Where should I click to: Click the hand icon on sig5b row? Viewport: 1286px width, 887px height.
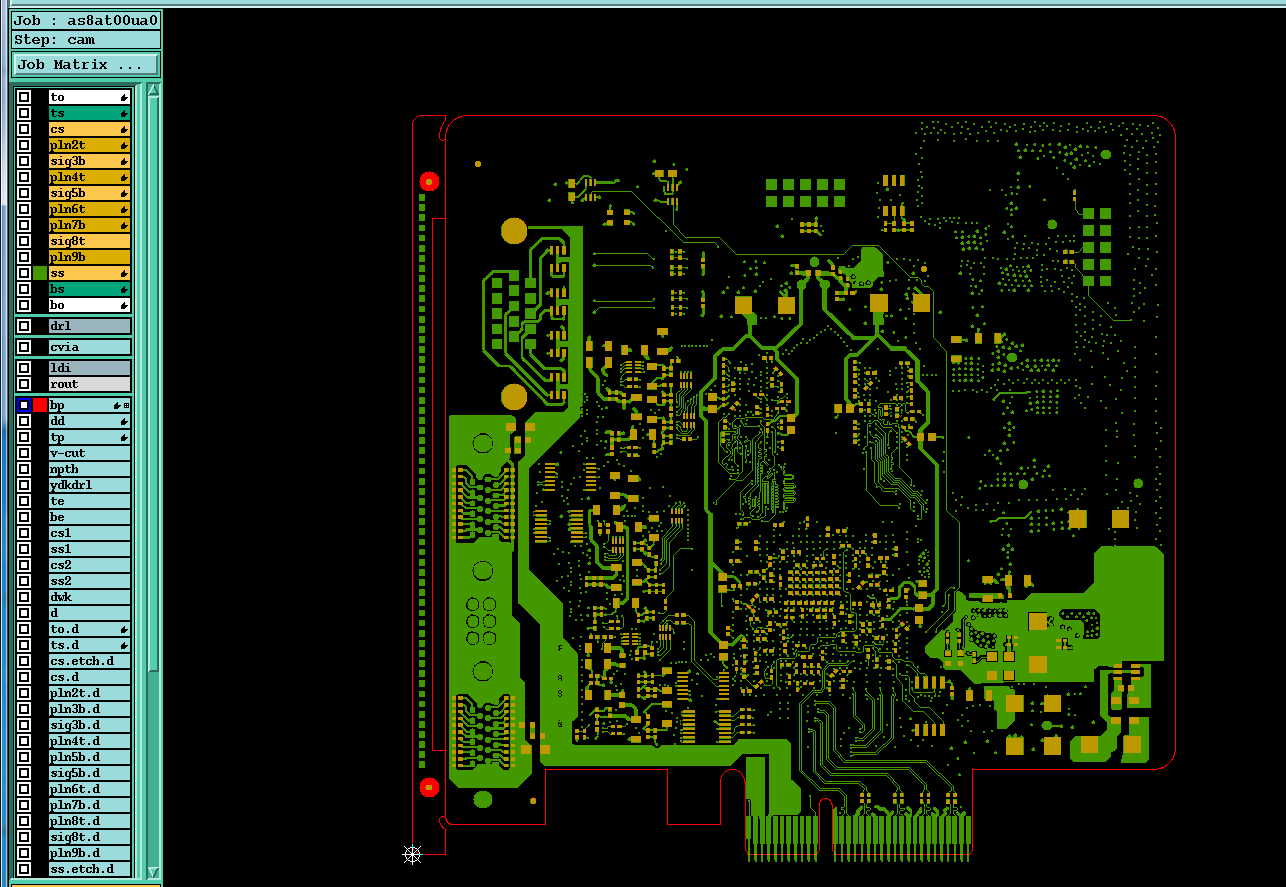[x=124, y=194]
